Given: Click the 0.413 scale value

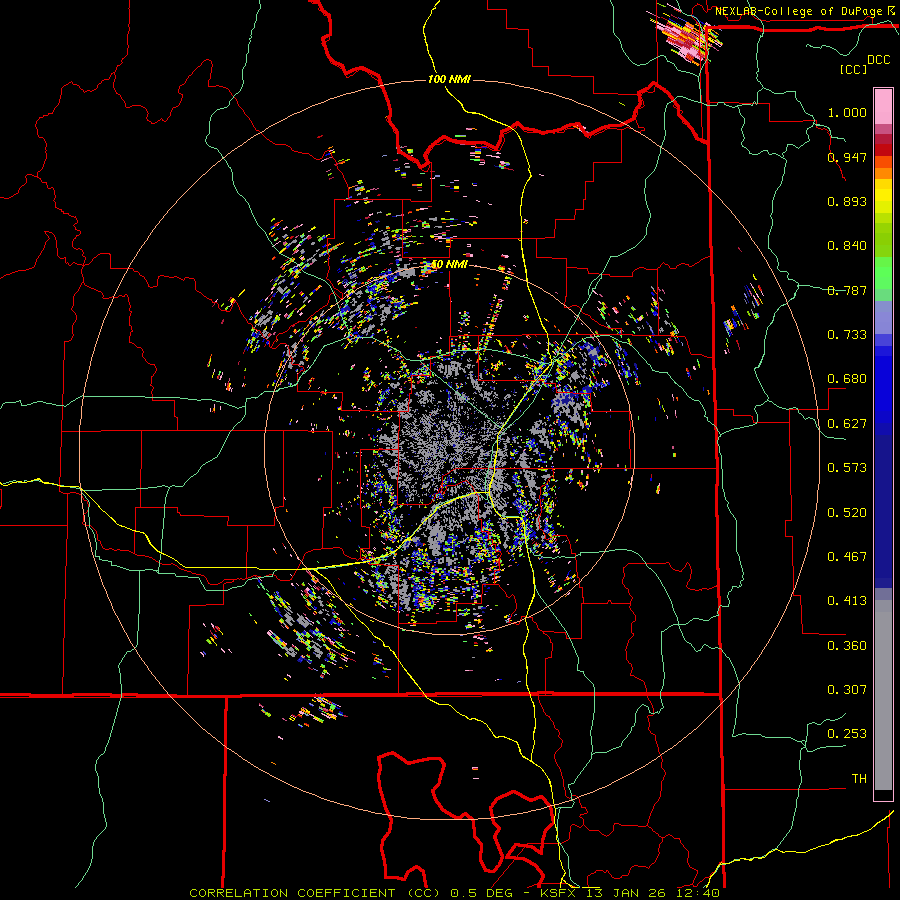Looking at the screenshot, I should point(847,601).
